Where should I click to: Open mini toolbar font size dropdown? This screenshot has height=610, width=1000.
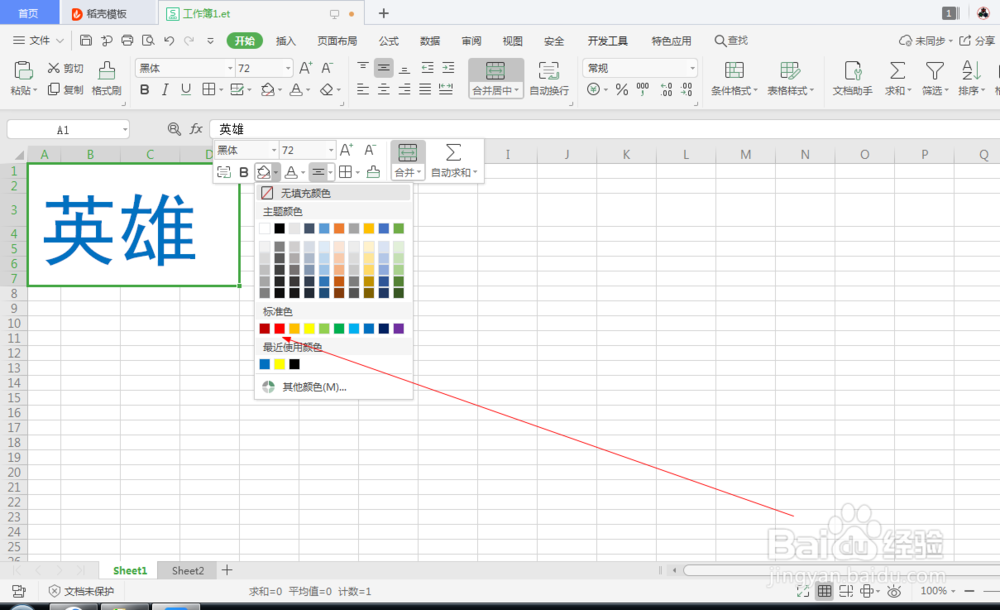pyautogui.click(x=331, y=151)
